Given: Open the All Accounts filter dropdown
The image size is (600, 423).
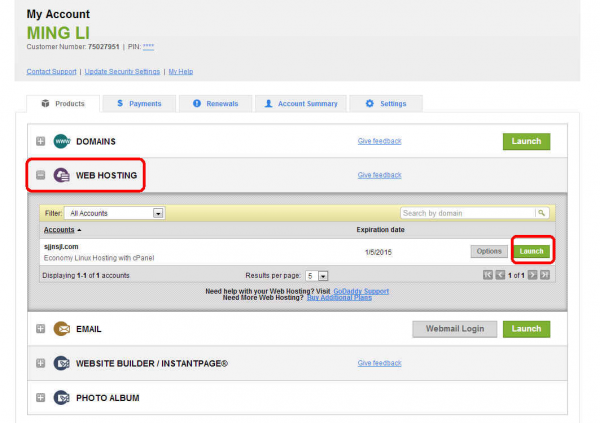Looking at the screenshot, I should (158, 213).
